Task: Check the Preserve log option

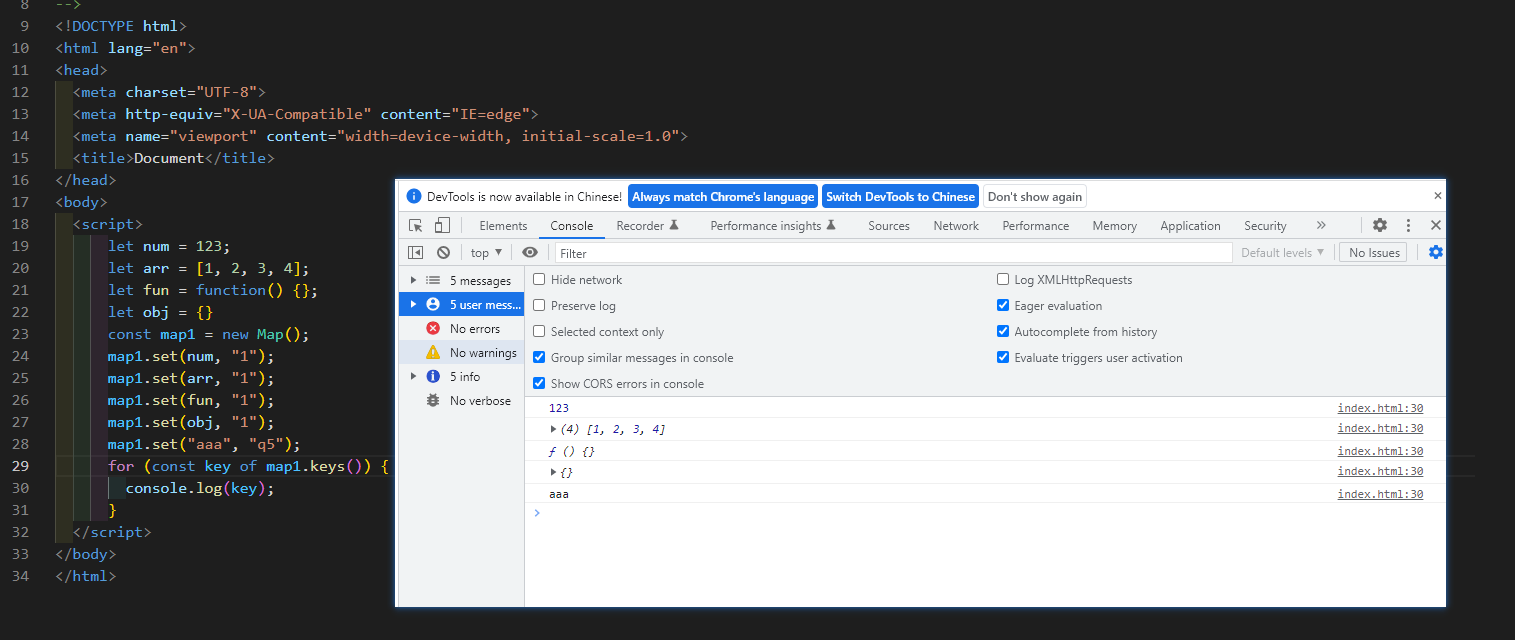Action: 540,306
